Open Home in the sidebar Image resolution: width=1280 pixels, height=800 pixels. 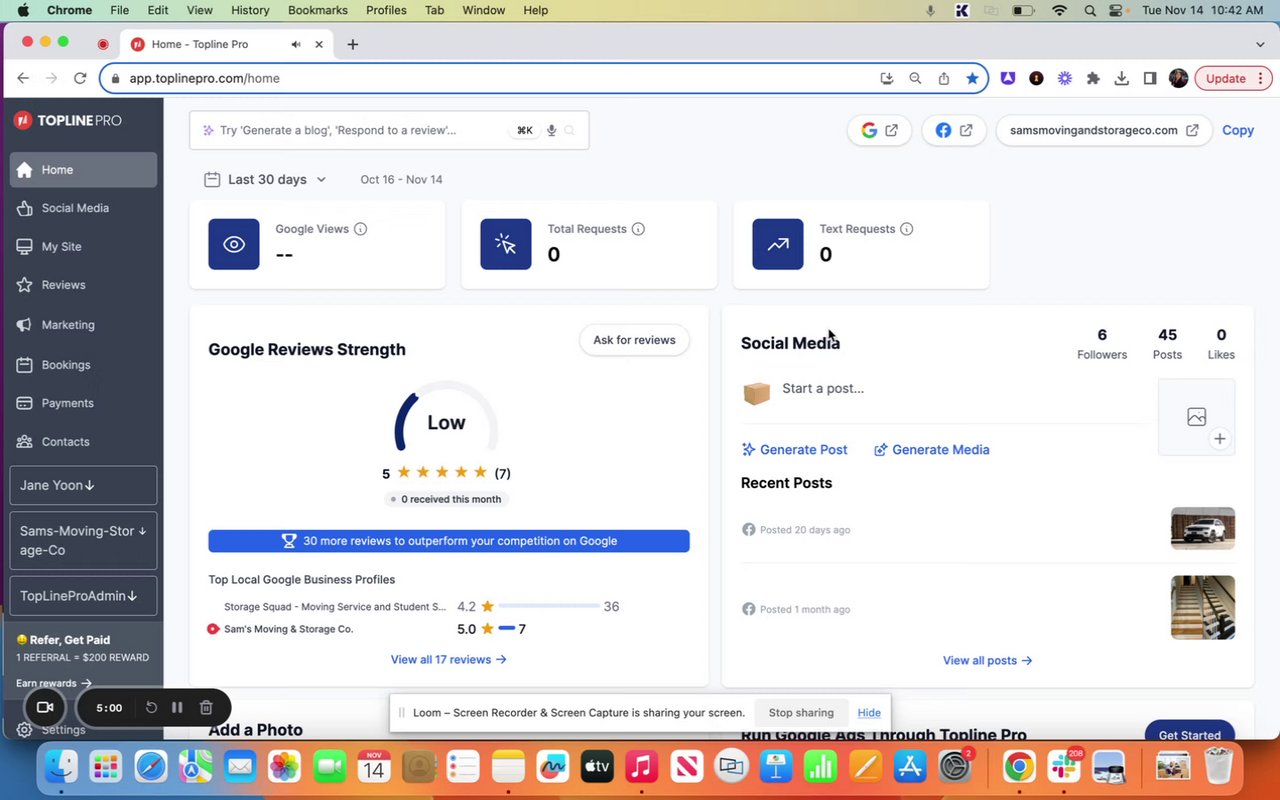click(83, 170)
